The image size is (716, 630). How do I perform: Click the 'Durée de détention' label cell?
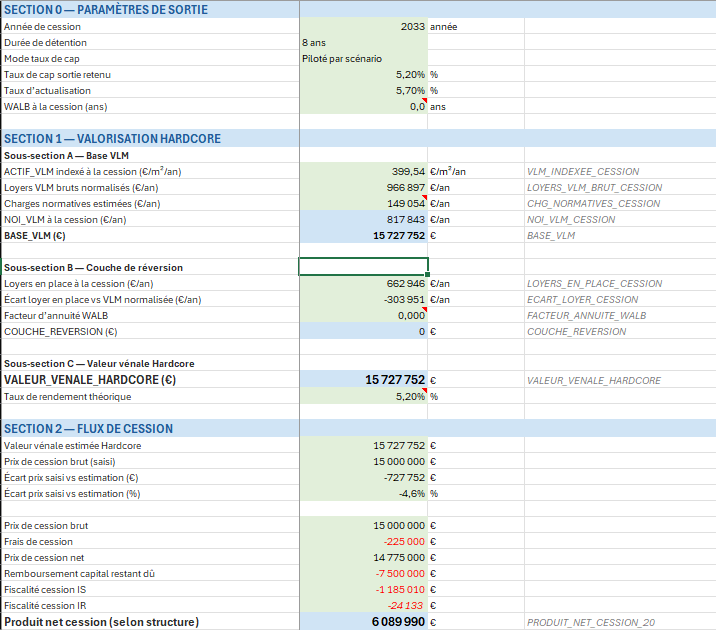tap(150, 42)
